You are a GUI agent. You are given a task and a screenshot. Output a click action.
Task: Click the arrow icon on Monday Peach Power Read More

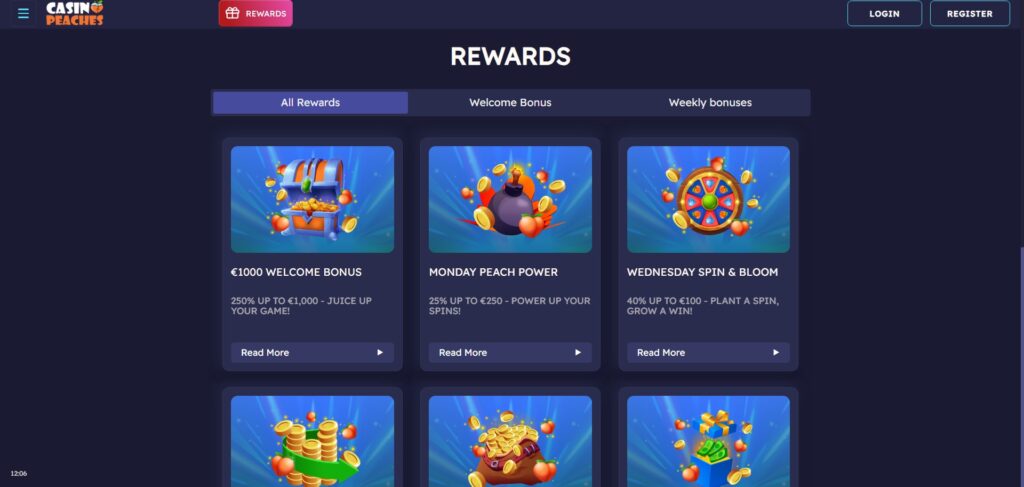[x=577, y=353]
